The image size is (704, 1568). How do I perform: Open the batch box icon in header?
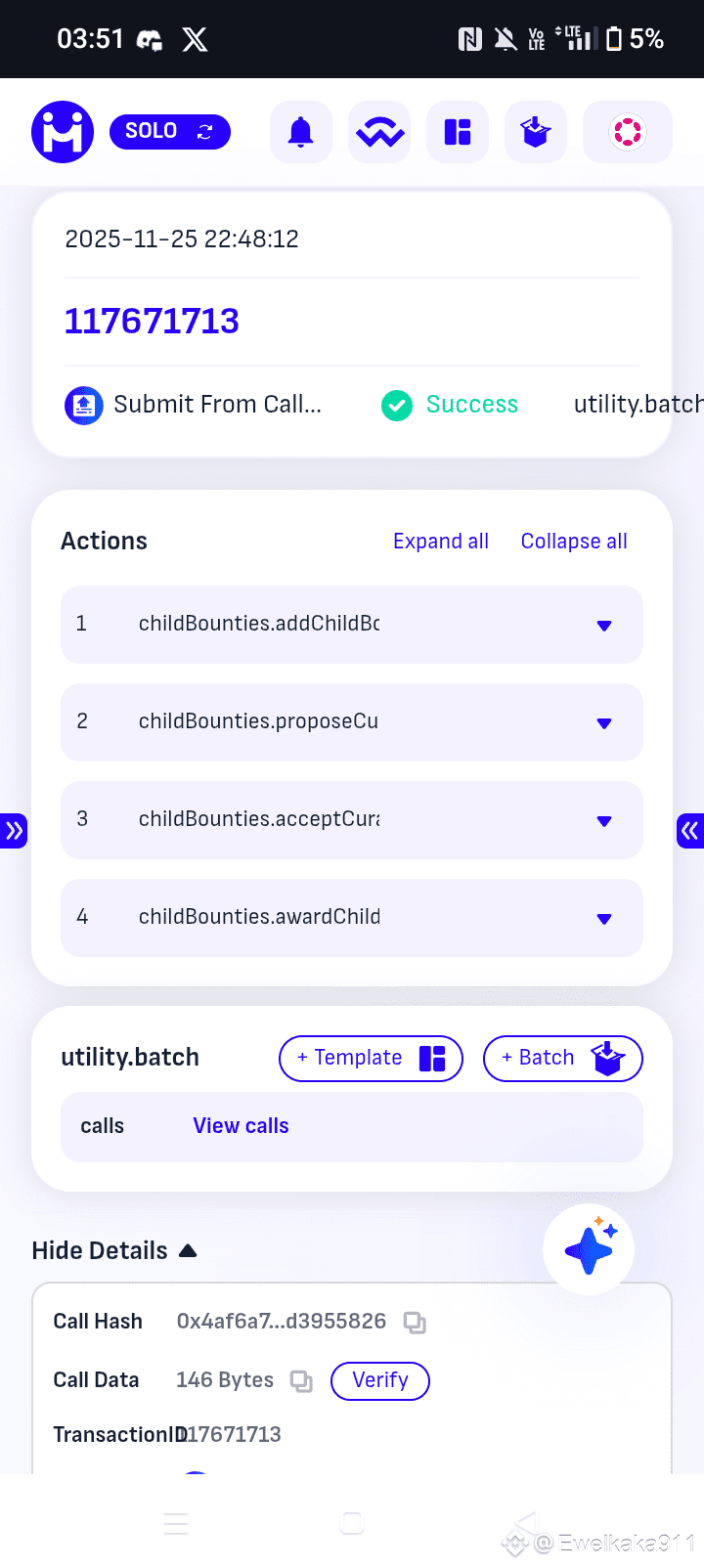(x=536, y=132)
